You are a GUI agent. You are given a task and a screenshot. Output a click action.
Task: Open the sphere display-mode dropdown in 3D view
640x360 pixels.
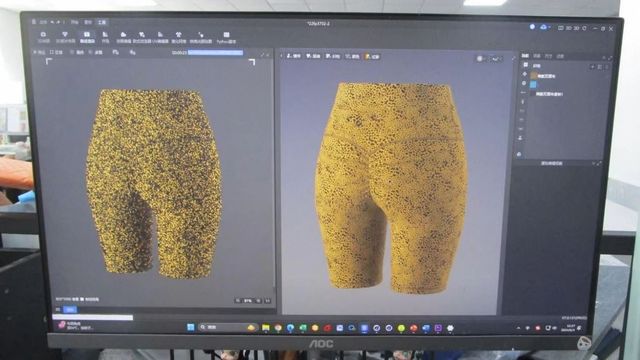coord(480,59)
